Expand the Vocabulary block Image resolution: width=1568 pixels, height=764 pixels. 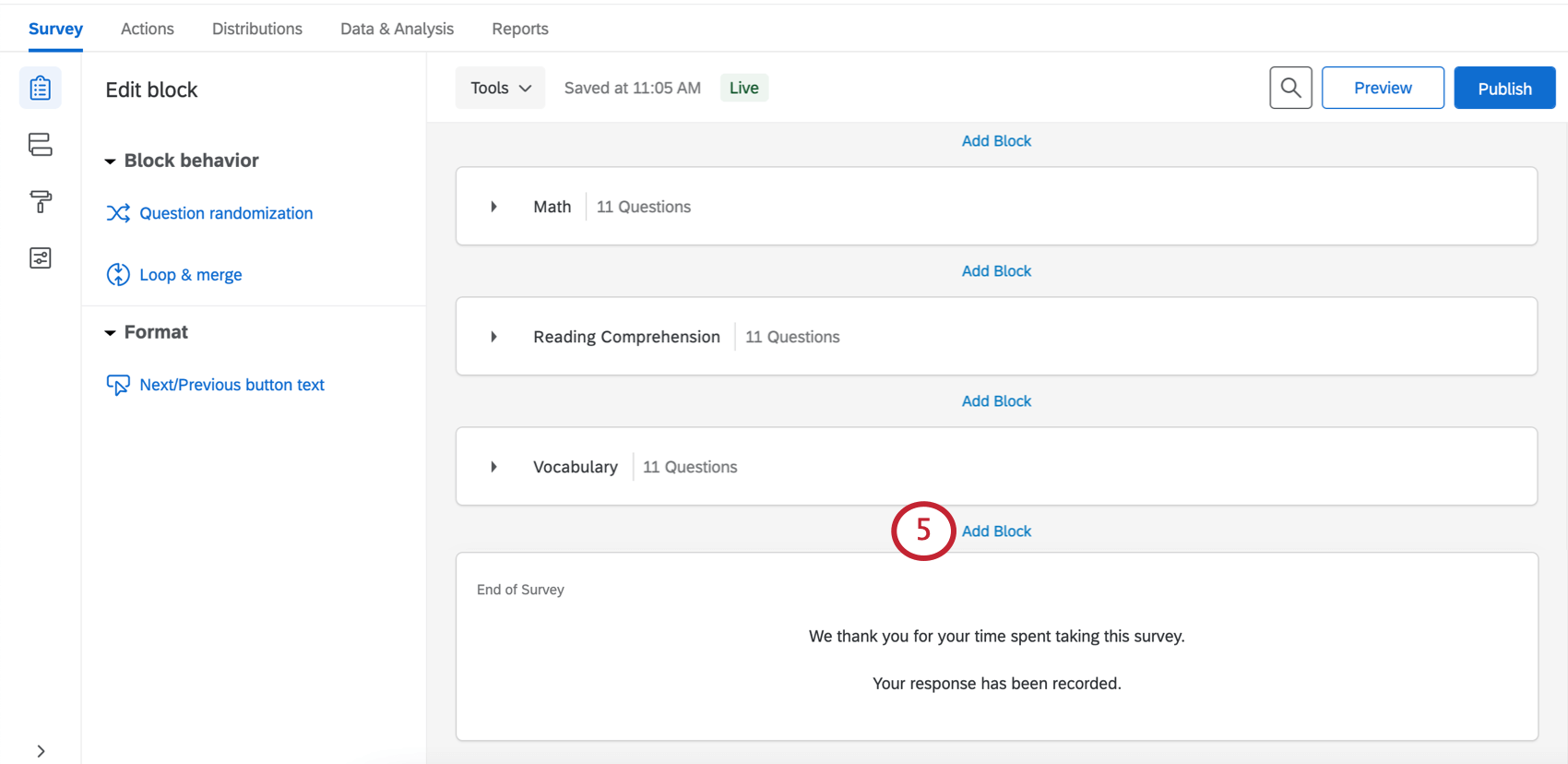[x=494, y=467]
